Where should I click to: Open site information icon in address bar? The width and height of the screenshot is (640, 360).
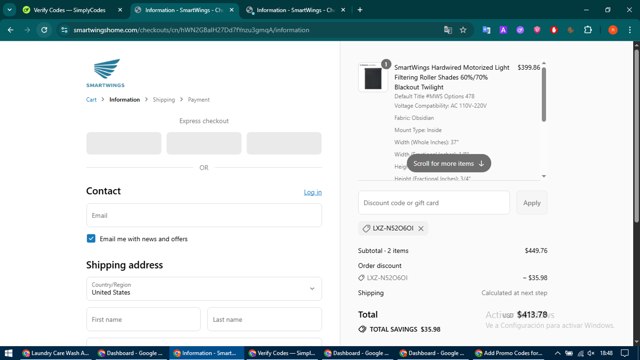[64, 30]
